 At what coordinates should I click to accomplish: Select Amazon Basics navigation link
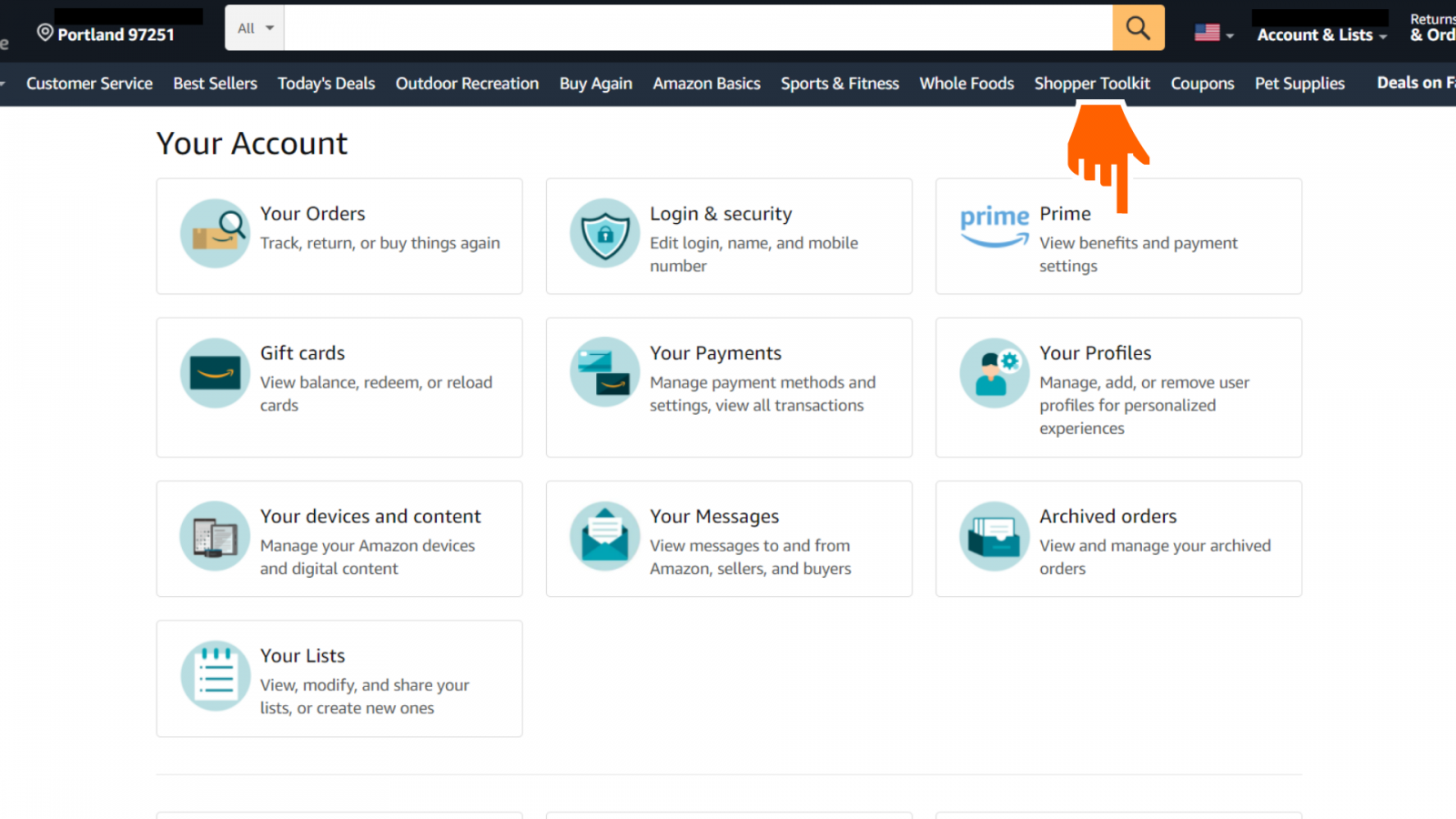(706, 83)
